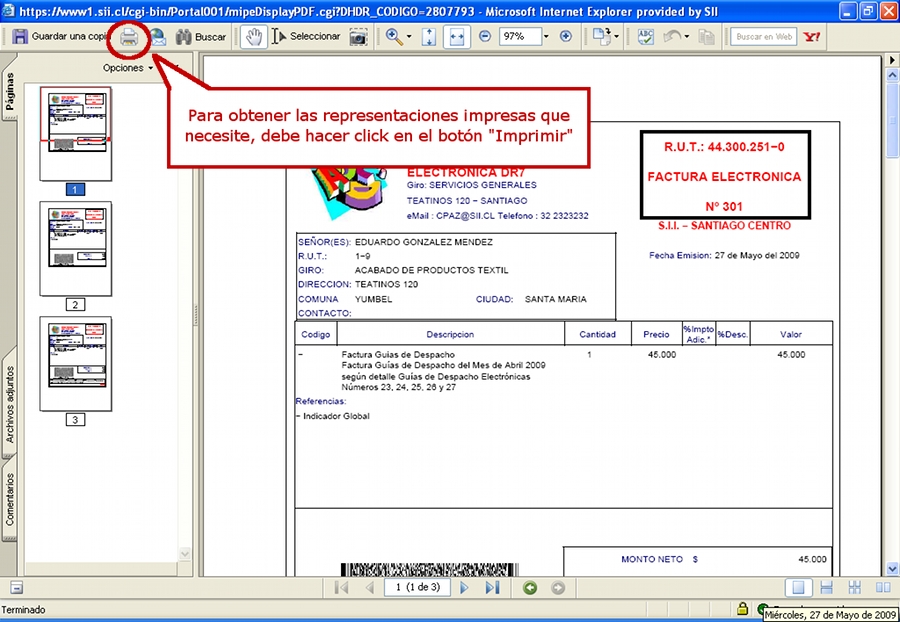This screenshot has height=622, width=900.
Task: Open the Archivos adjuntos side tab
Action: [10, 405]
